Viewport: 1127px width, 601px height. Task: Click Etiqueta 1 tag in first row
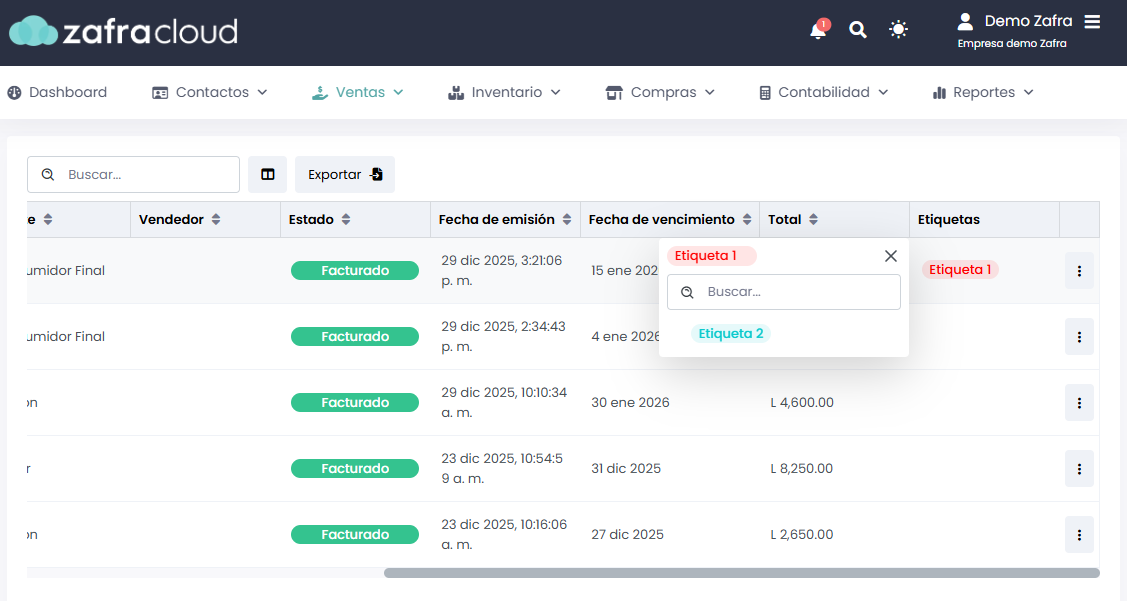pyautogui.click(x=960, y=270)
